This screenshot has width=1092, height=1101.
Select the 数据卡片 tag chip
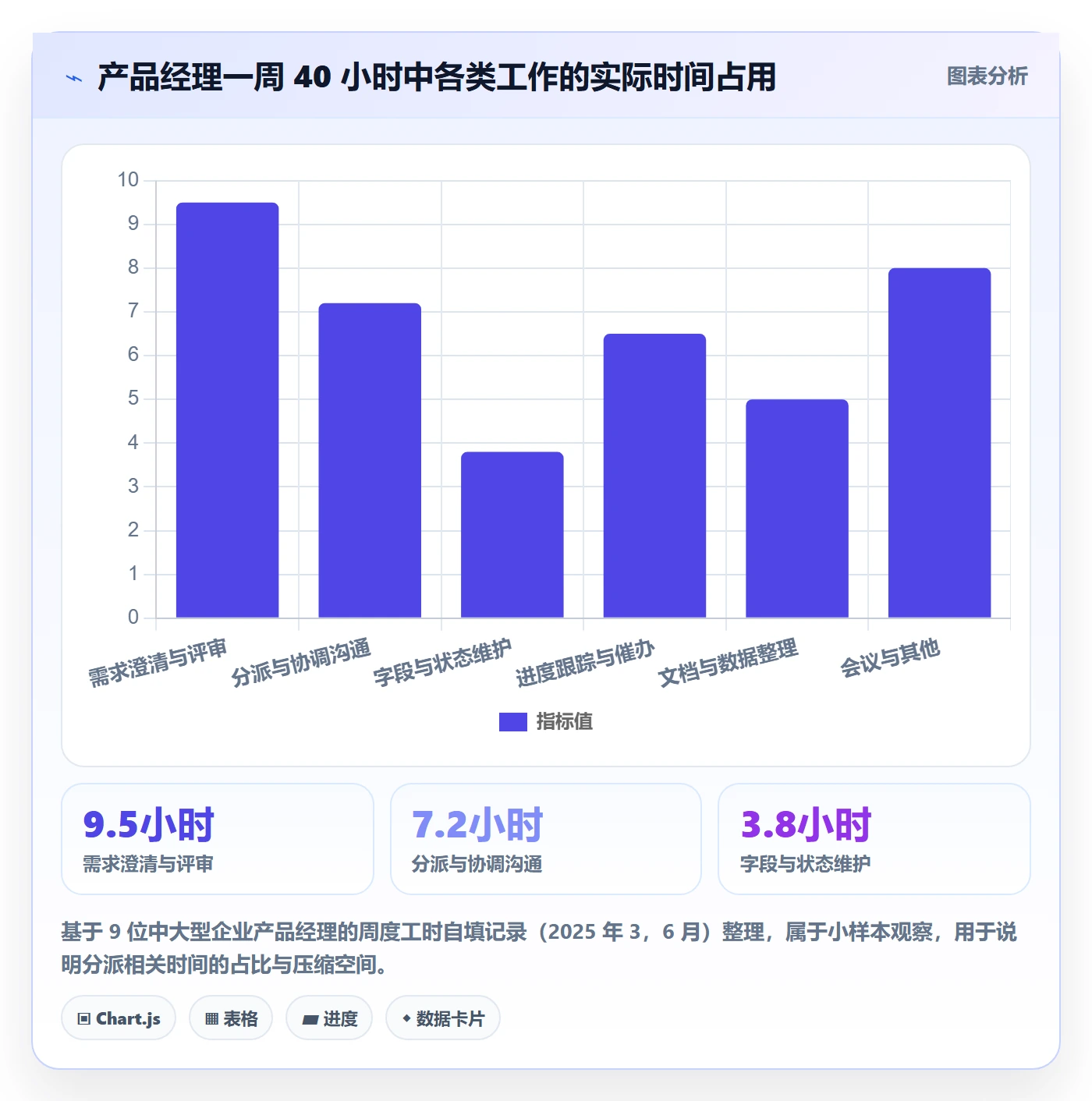pyautogui.click(x=443, y=1018)
